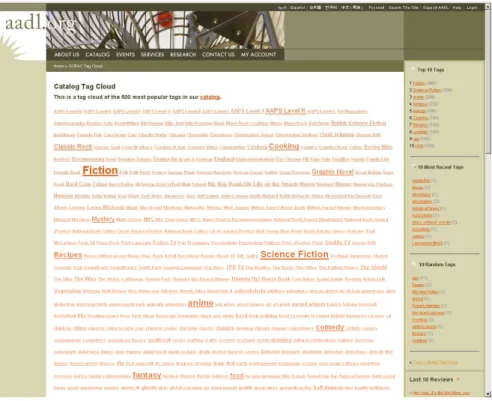This screenshot has width=492, height=401.
Task: Open MY ACCOUNT from the navigation bar
Action: [259, 55]
